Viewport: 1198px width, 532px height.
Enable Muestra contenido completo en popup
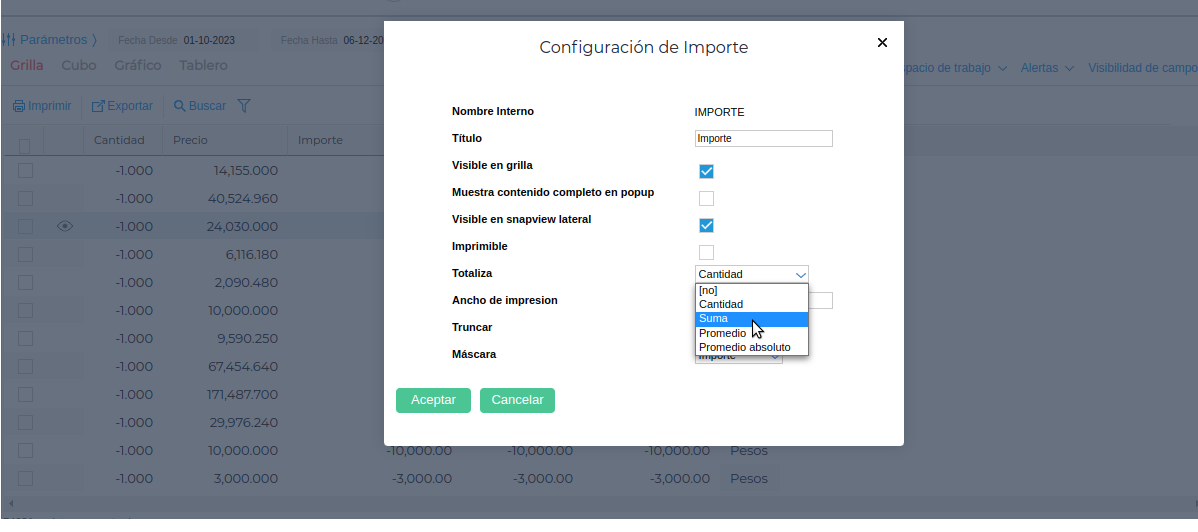click(x=706, y=199)
